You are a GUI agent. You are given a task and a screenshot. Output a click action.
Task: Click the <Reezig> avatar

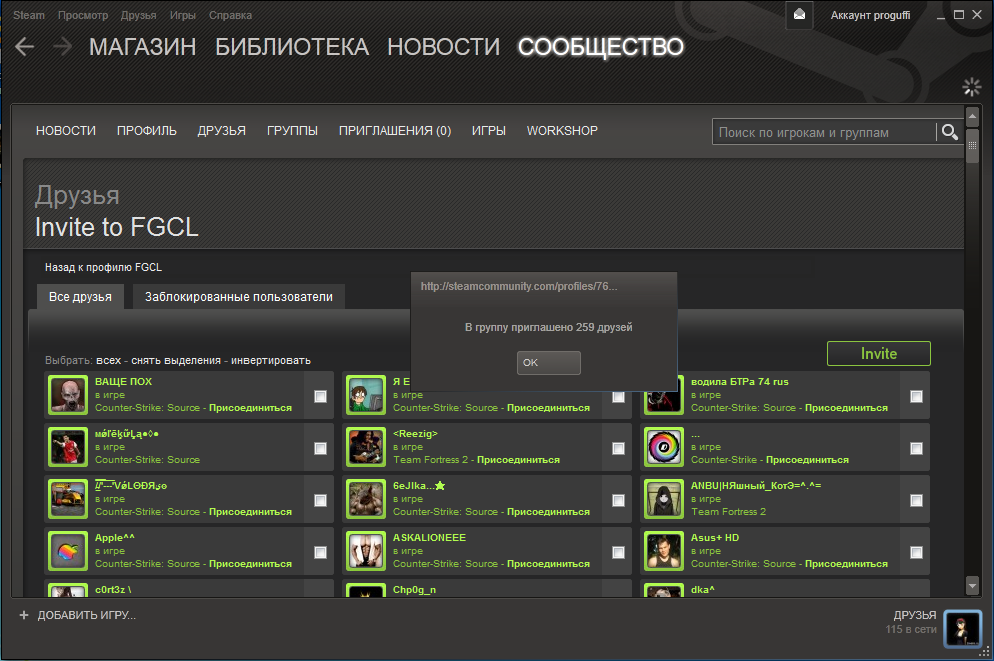pyautogui.click(x=366, y=447)
